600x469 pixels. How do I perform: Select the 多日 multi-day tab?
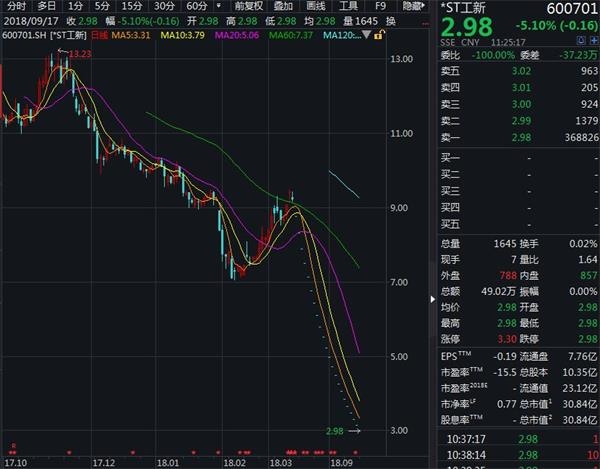[x=47, y=6]
